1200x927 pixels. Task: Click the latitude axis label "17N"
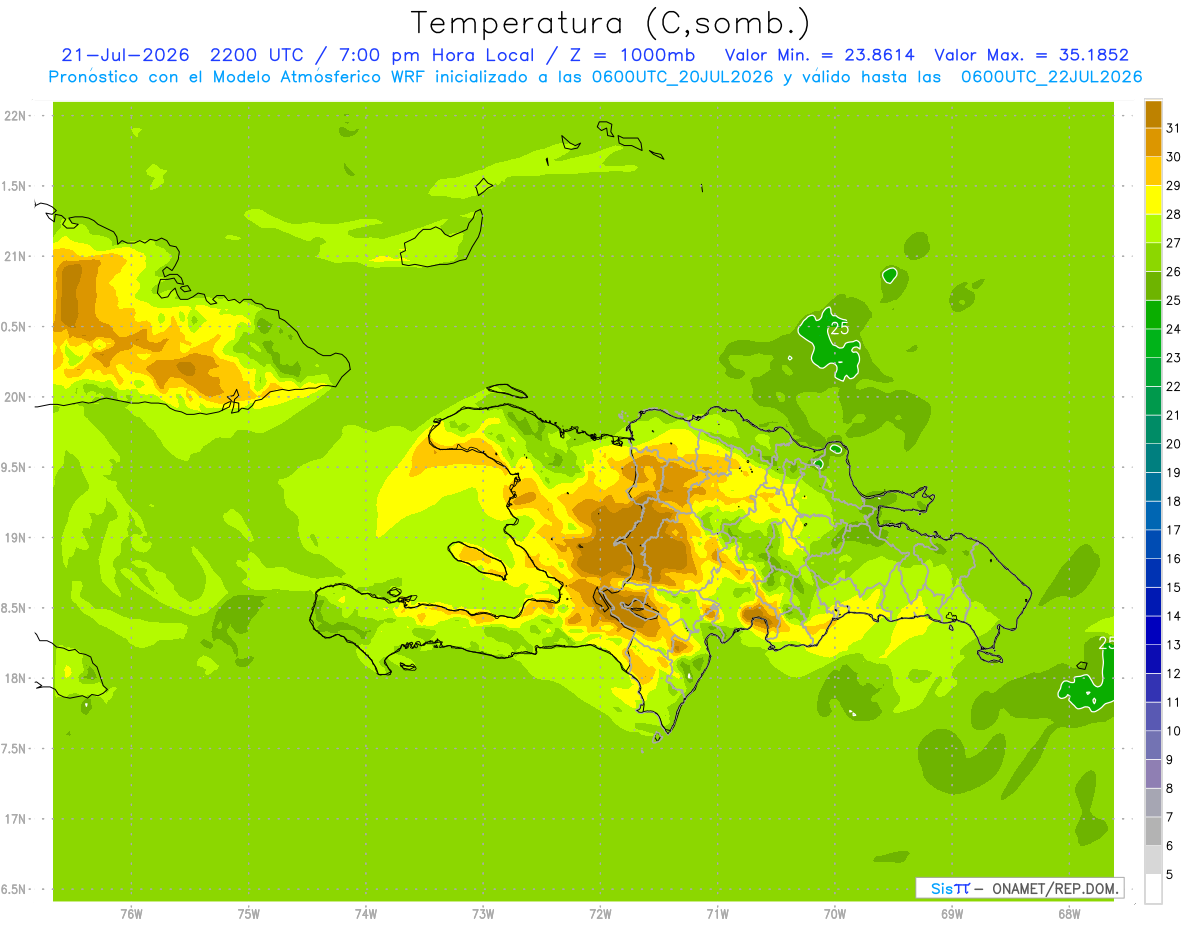coord(17,819)
